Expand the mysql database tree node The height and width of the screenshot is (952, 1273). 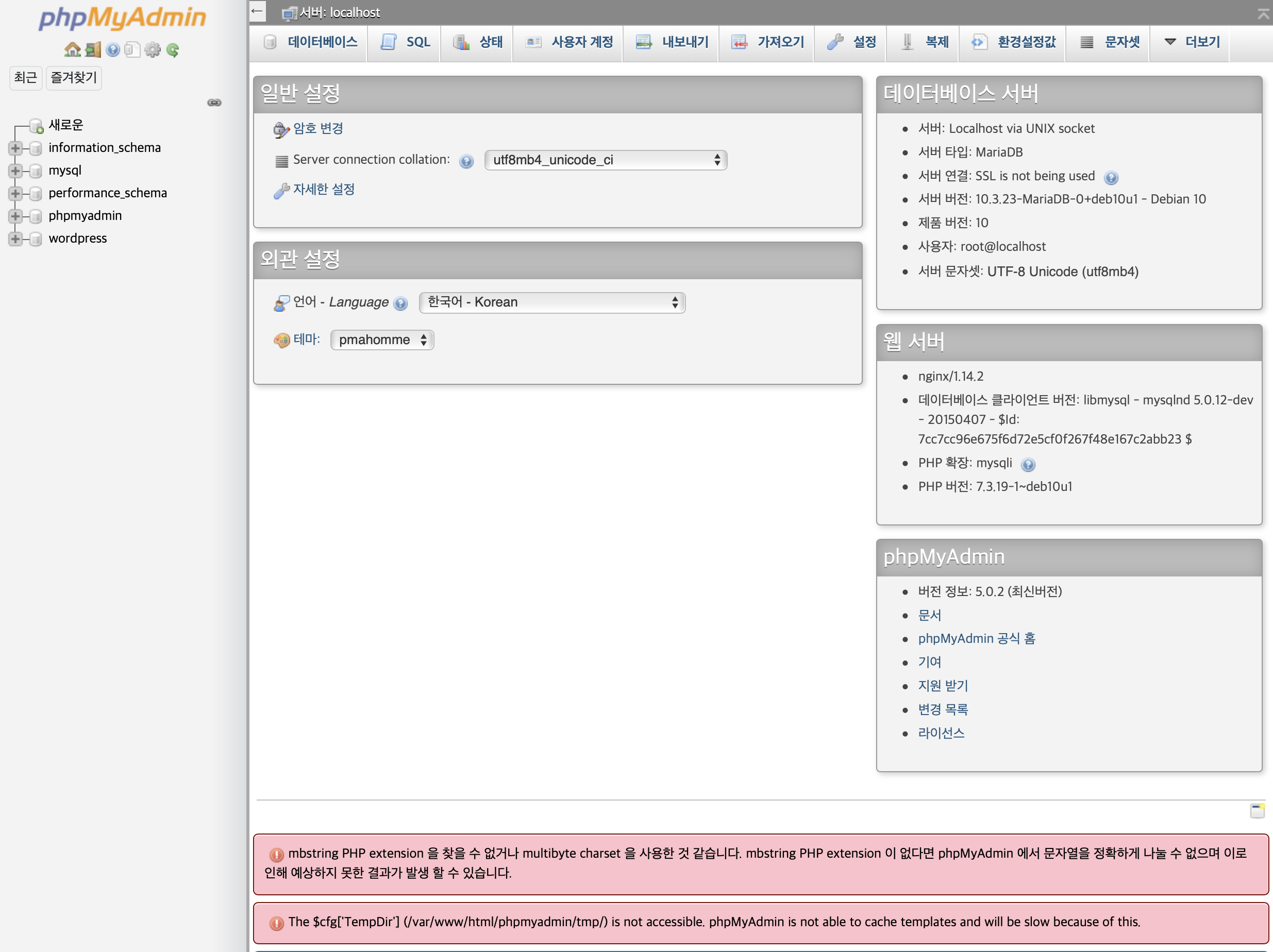pyautogui.click(x=15, y=171)
